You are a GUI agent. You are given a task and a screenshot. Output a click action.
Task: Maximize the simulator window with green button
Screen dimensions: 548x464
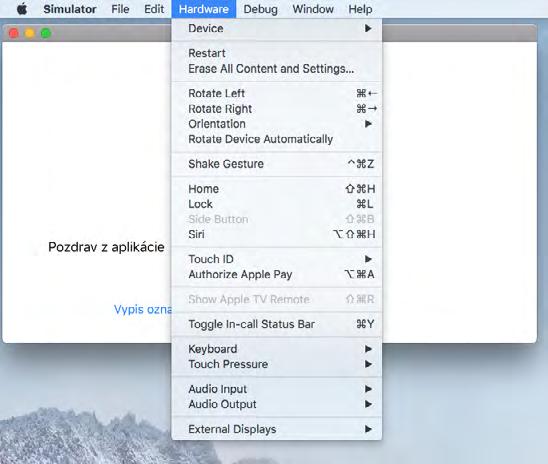46,34
